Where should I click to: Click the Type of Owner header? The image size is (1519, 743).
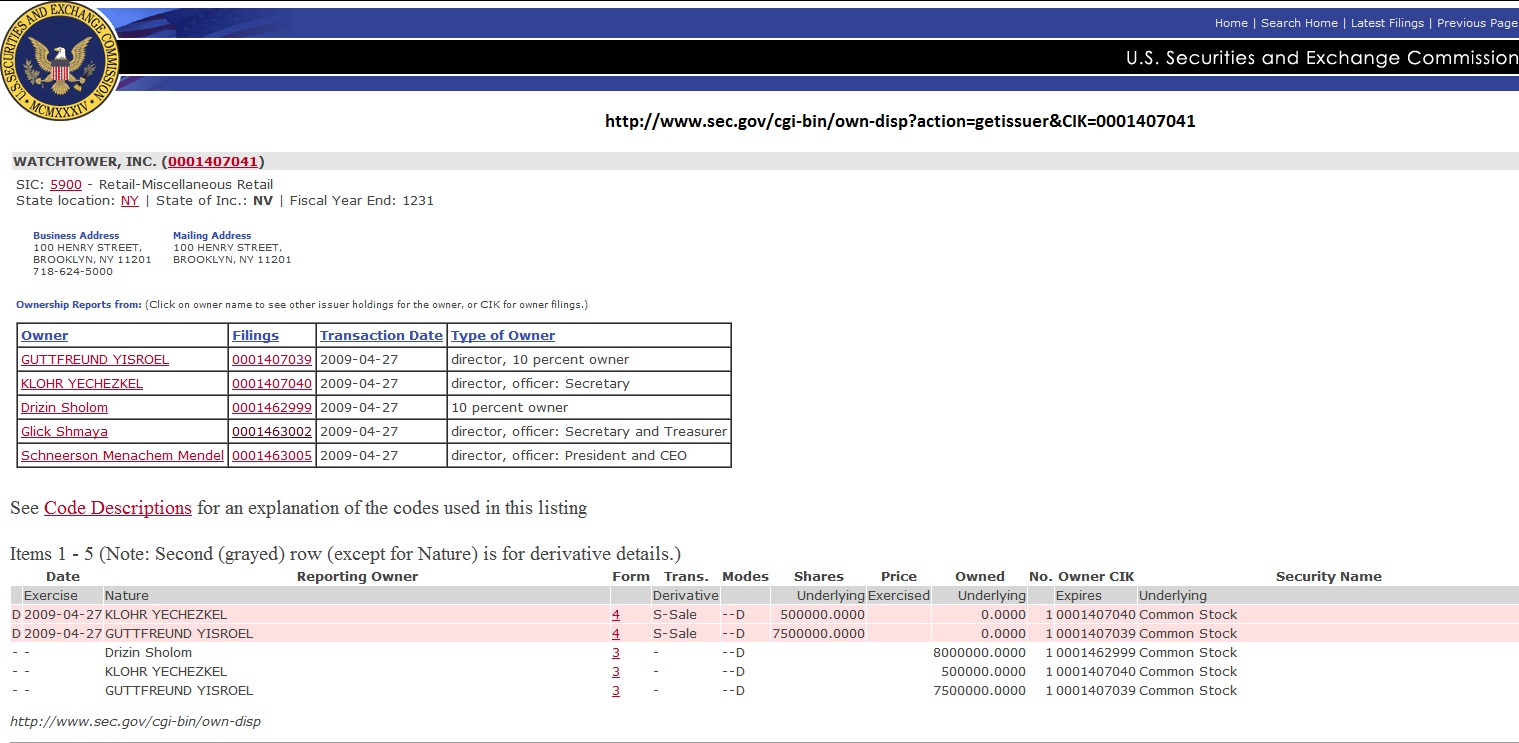tap(502, 336)
